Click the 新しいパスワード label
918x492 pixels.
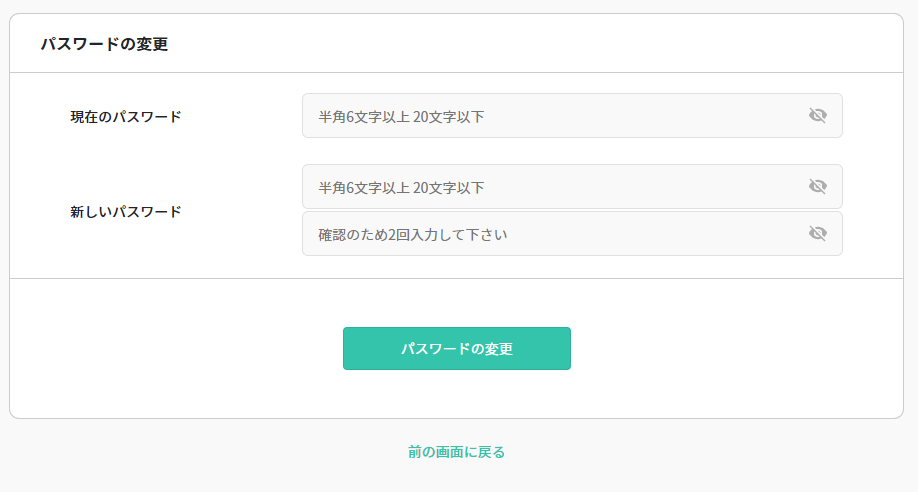[126, 212]
